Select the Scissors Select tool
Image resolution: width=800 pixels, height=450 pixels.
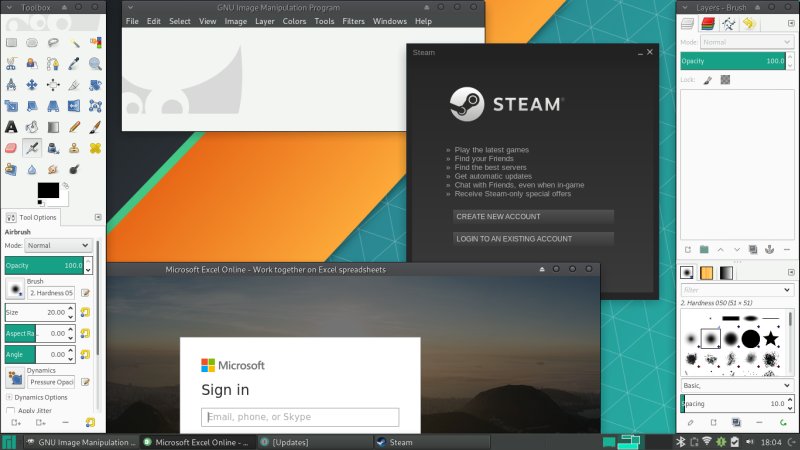(11, 64)
